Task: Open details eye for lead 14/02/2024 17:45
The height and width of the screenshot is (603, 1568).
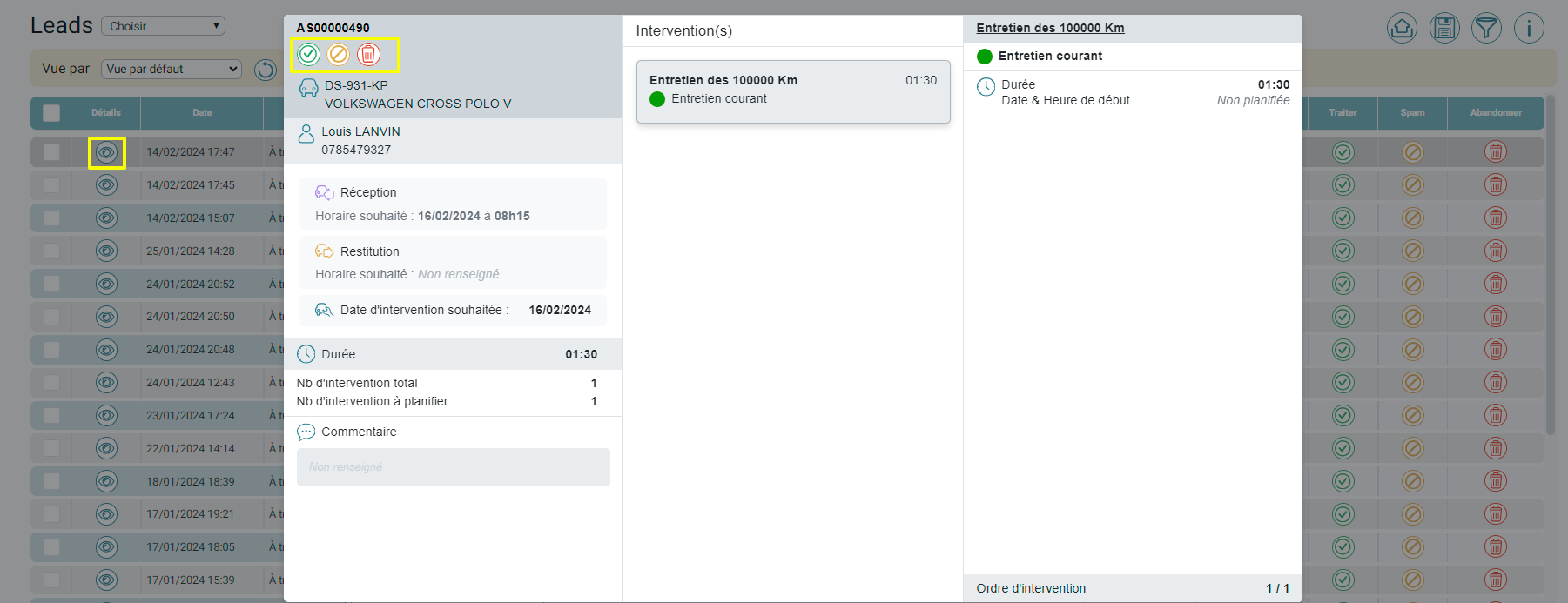Action: pos(106,185)
